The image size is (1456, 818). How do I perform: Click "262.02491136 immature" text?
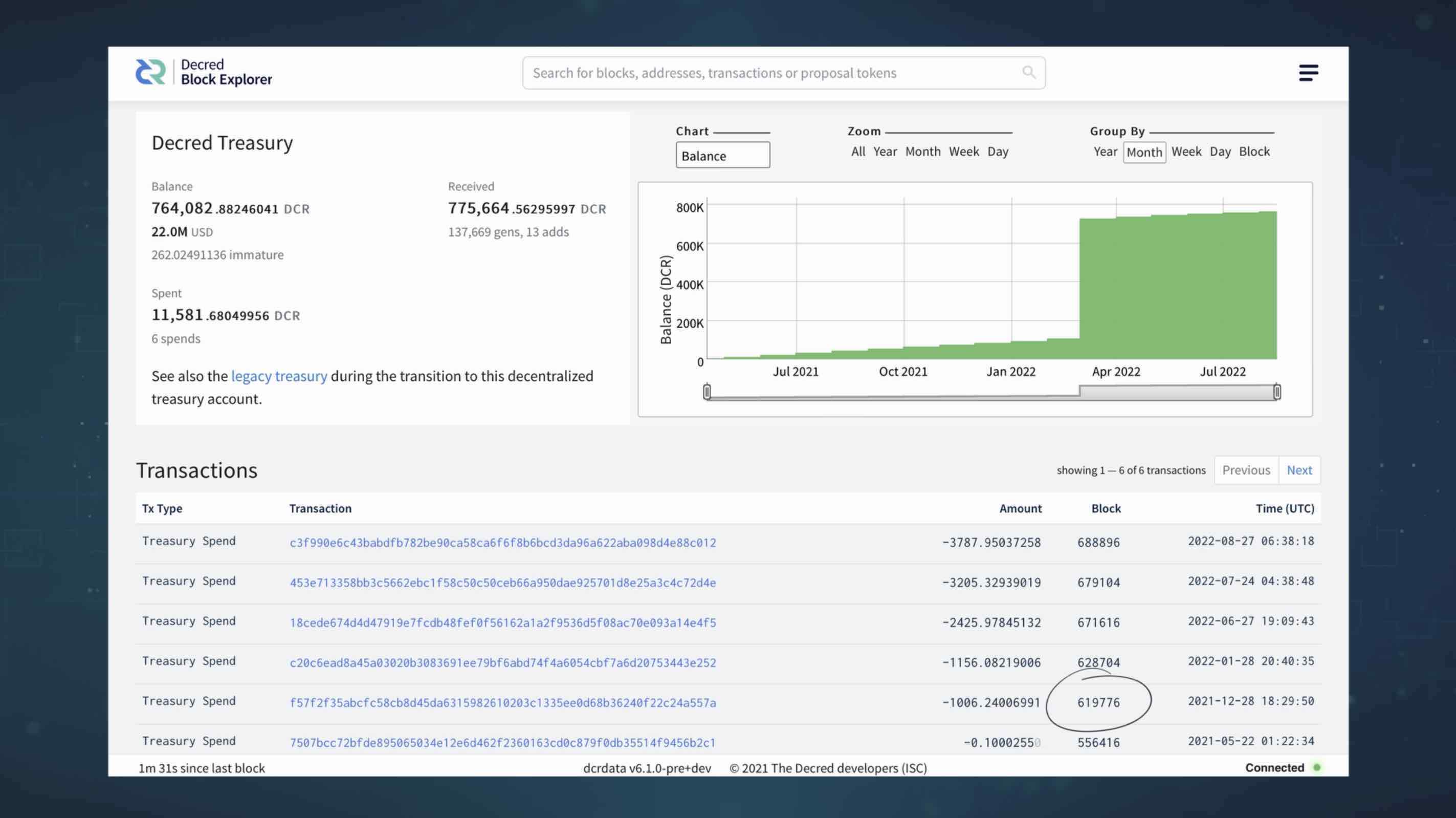[217, 254]
